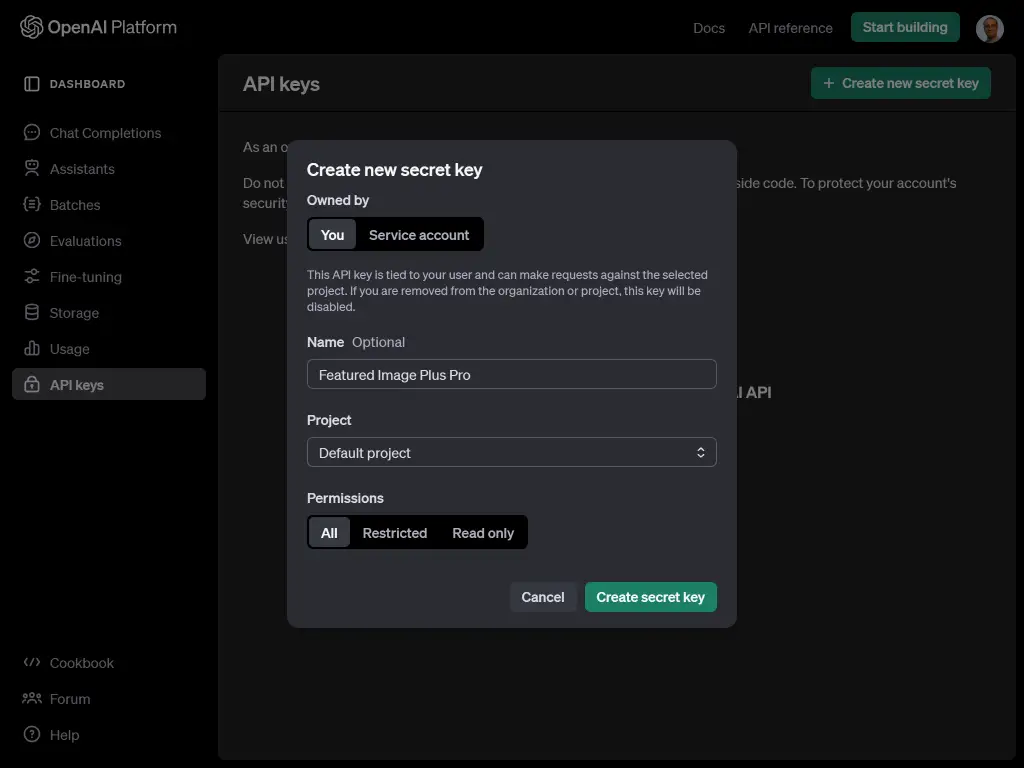
Task: Click the DASHBOARD heading label
Action: pyautogui.click(x=88, y=84)
